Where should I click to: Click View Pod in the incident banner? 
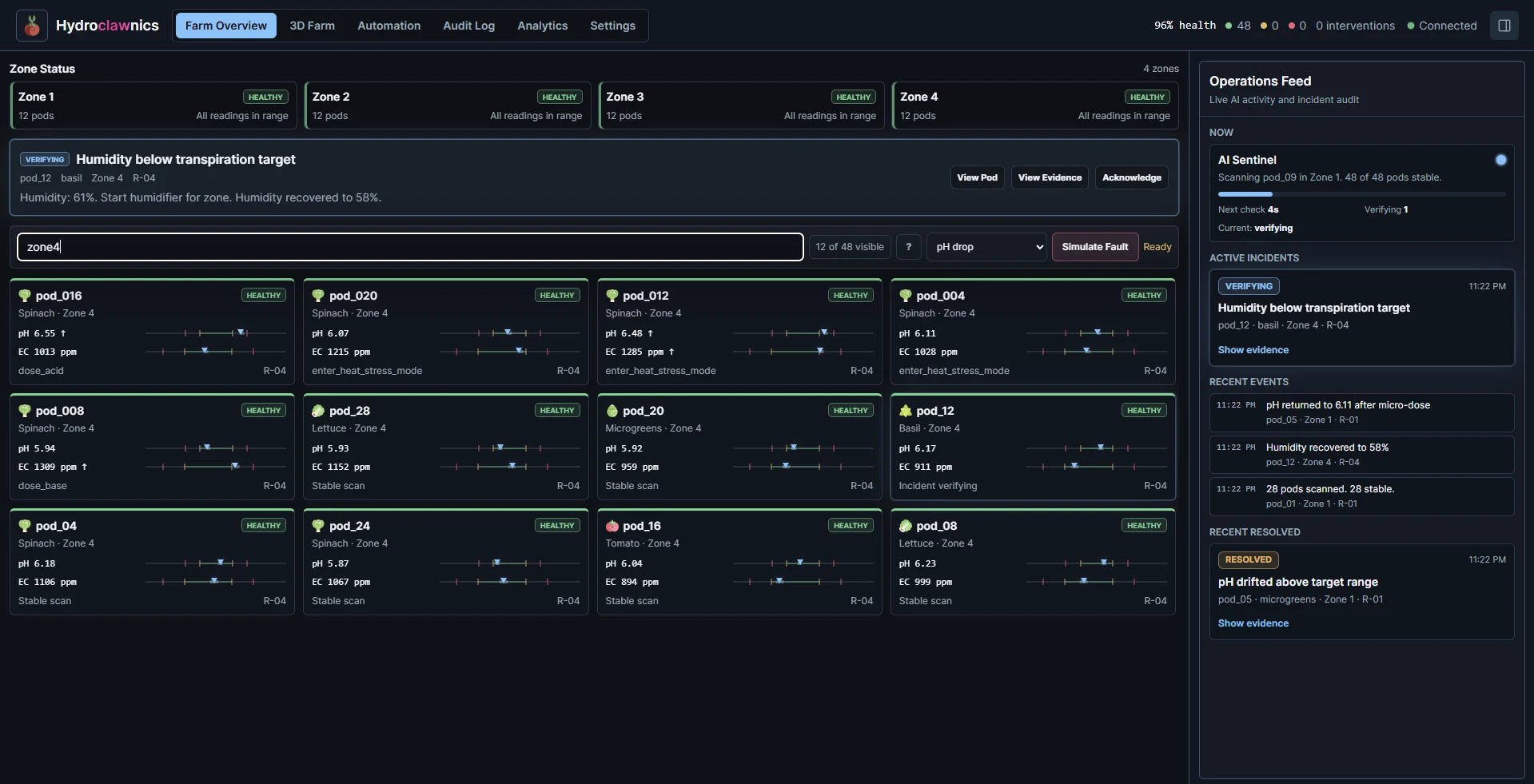(x=977, y=177)
